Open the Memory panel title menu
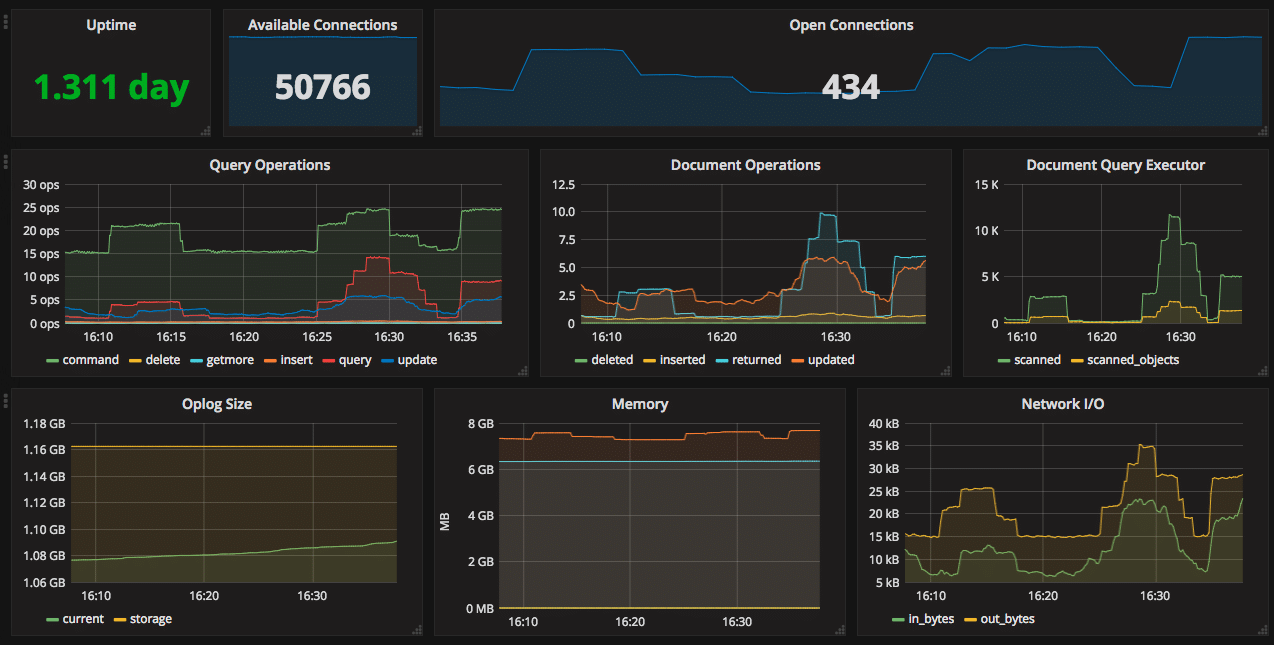 point(640,403)
